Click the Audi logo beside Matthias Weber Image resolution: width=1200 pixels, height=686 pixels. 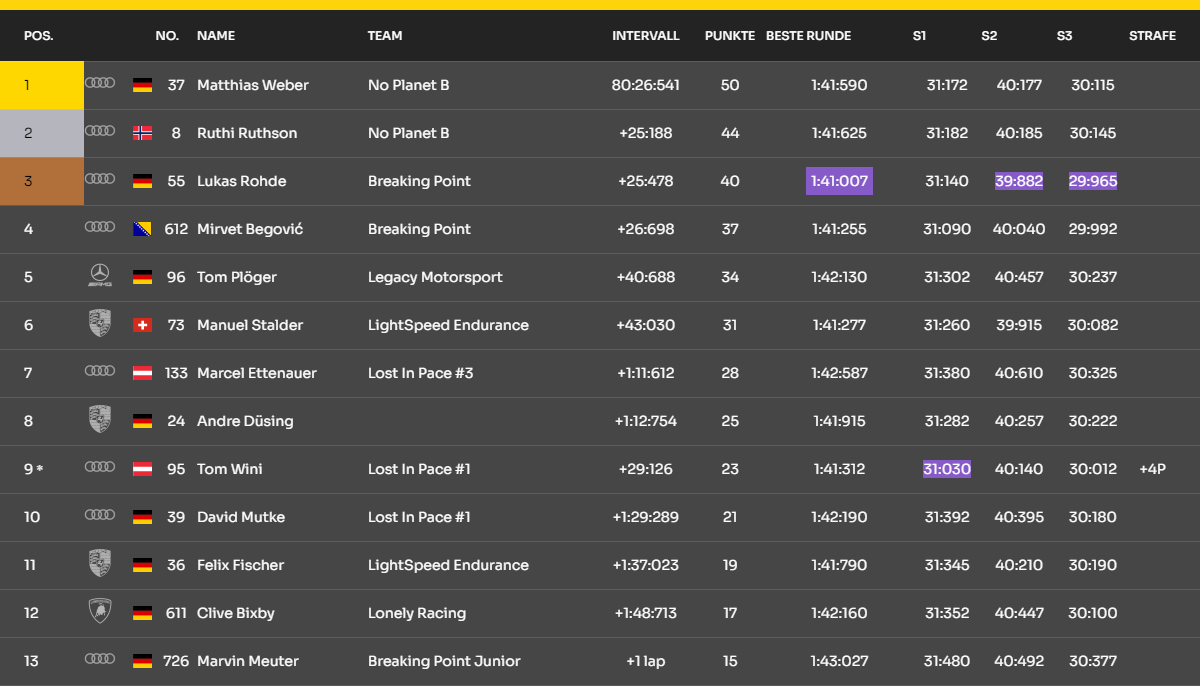tap(100, 83)
